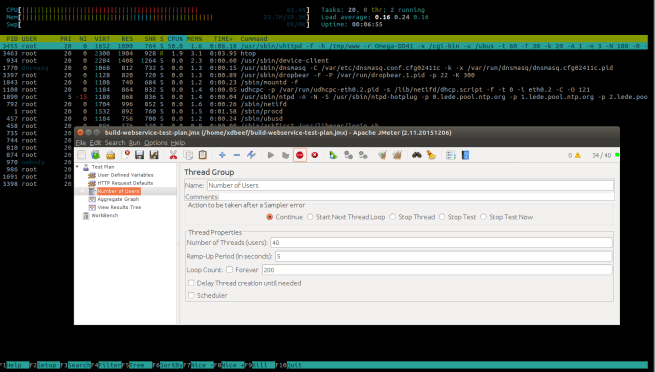Click the Open file toolbar icon
This screenshot has height=372, width=655.
point(110,155)
